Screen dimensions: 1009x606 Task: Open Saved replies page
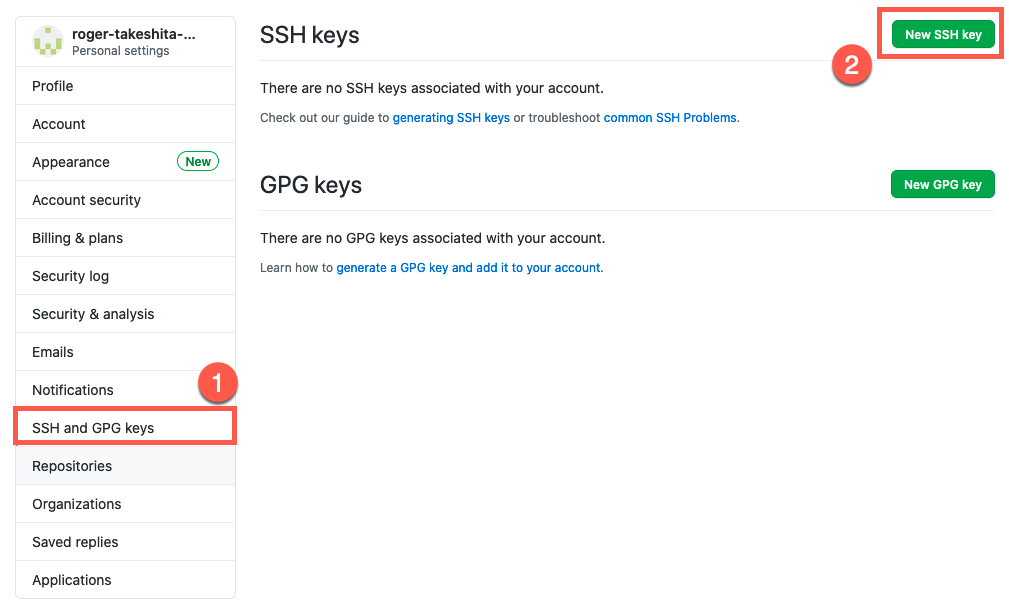click(75, 542)
